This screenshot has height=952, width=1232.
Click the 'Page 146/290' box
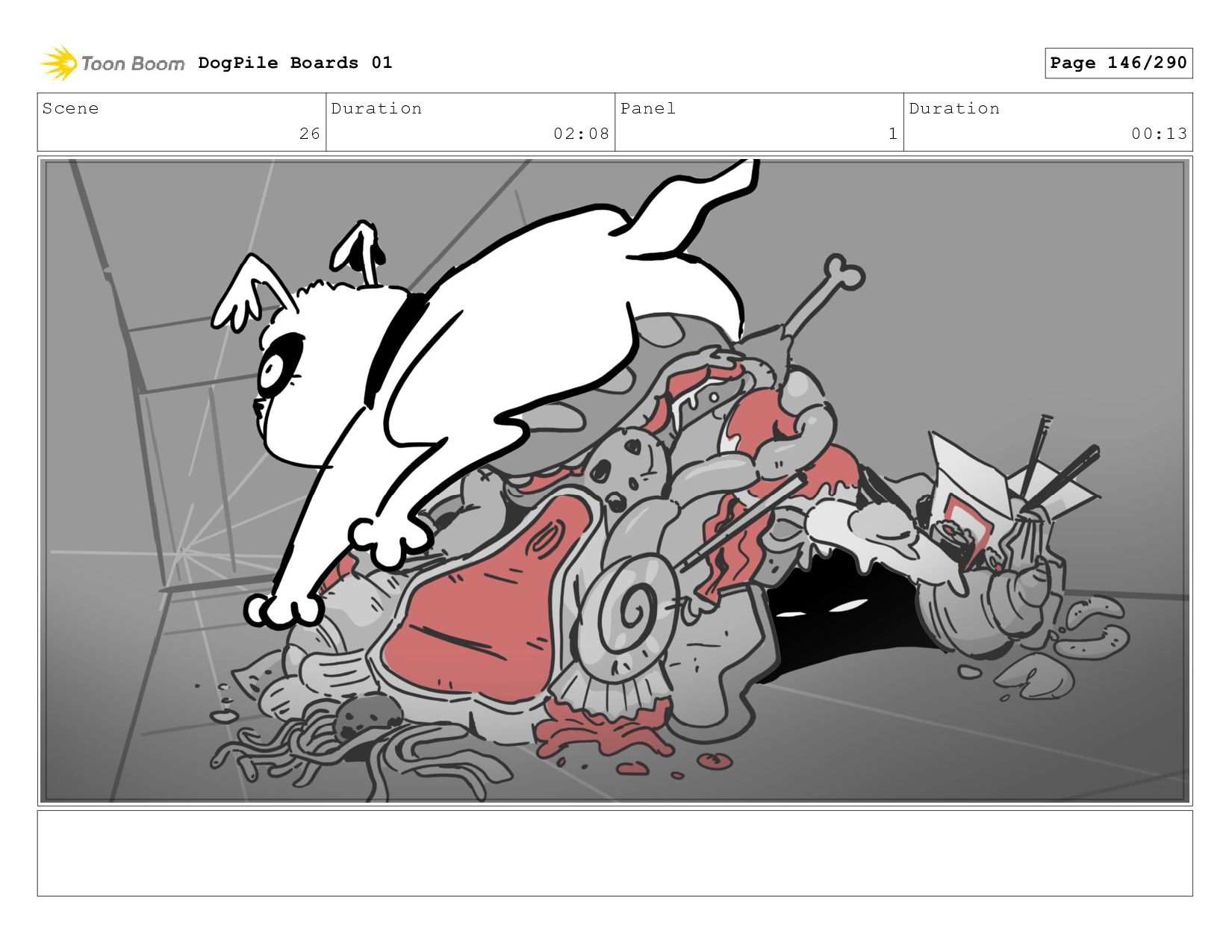tap(1119, 63)
